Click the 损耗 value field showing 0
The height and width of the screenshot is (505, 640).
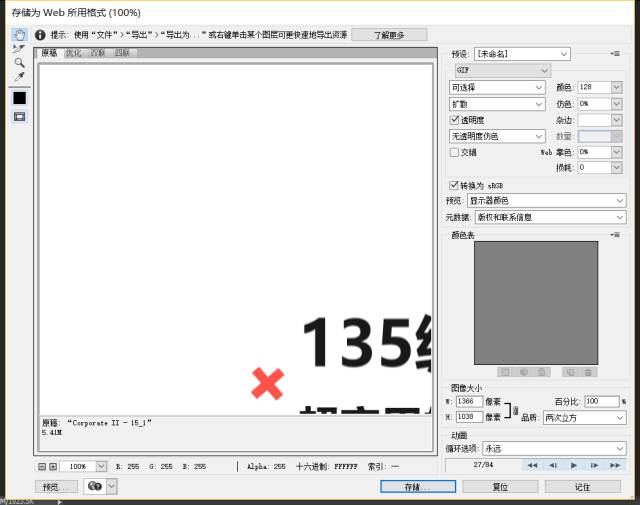point(594,167)
